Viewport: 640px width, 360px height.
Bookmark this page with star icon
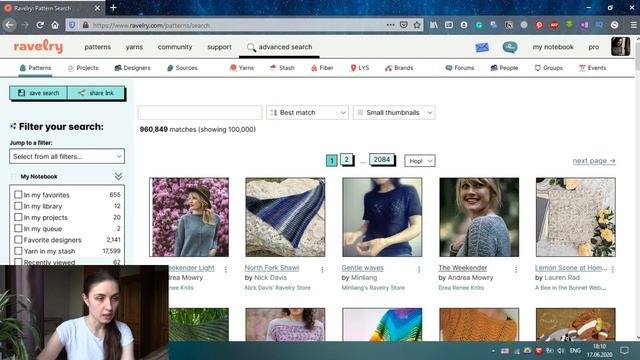coord(417,25)
